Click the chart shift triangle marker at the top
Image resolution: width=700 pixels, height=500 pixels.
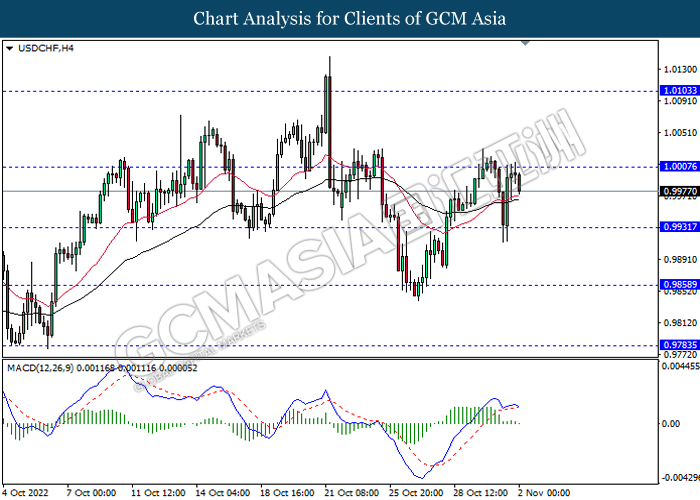coord(525,43)
